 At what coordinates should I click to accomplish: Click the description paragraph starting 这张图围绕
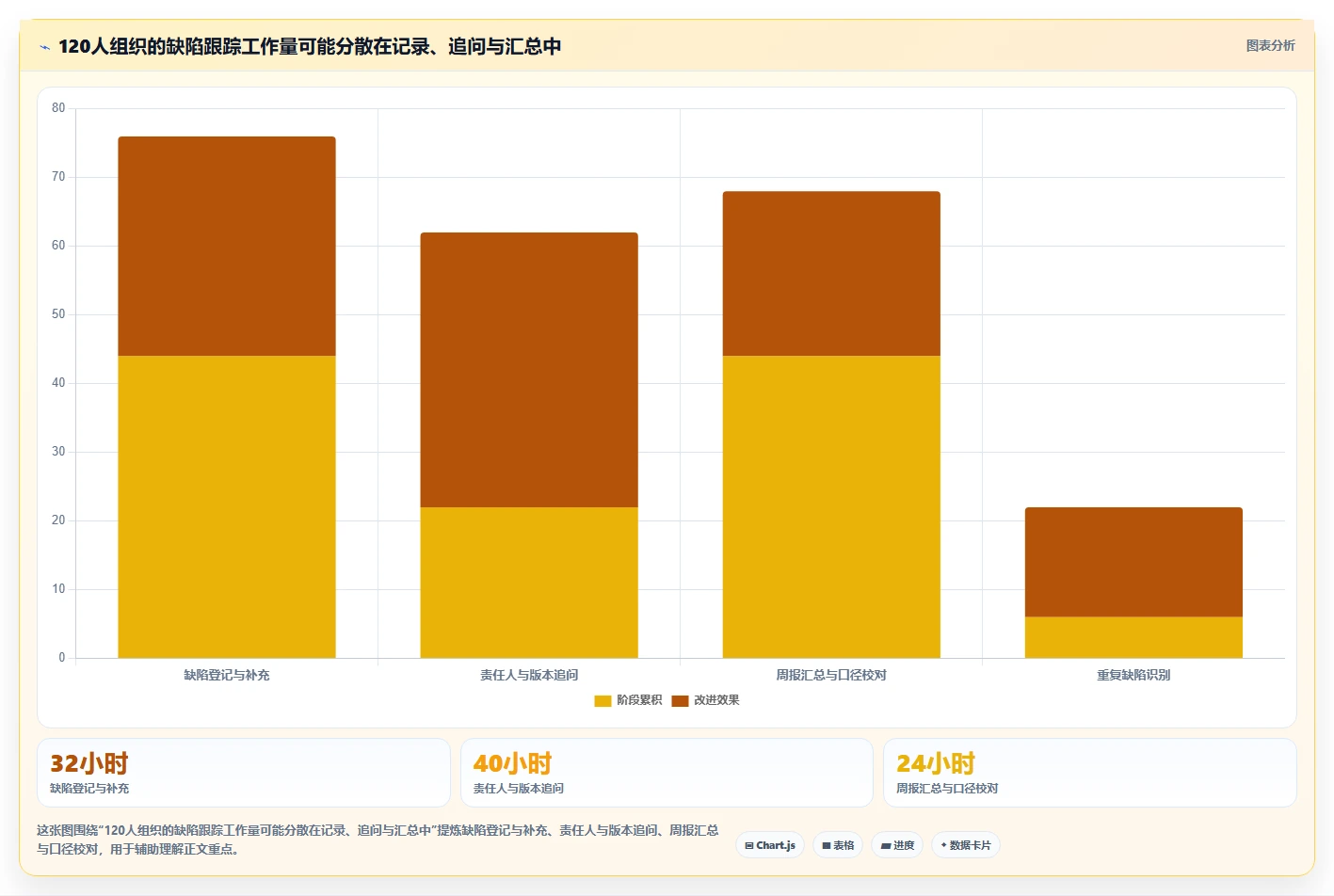[x=378, y=840]
